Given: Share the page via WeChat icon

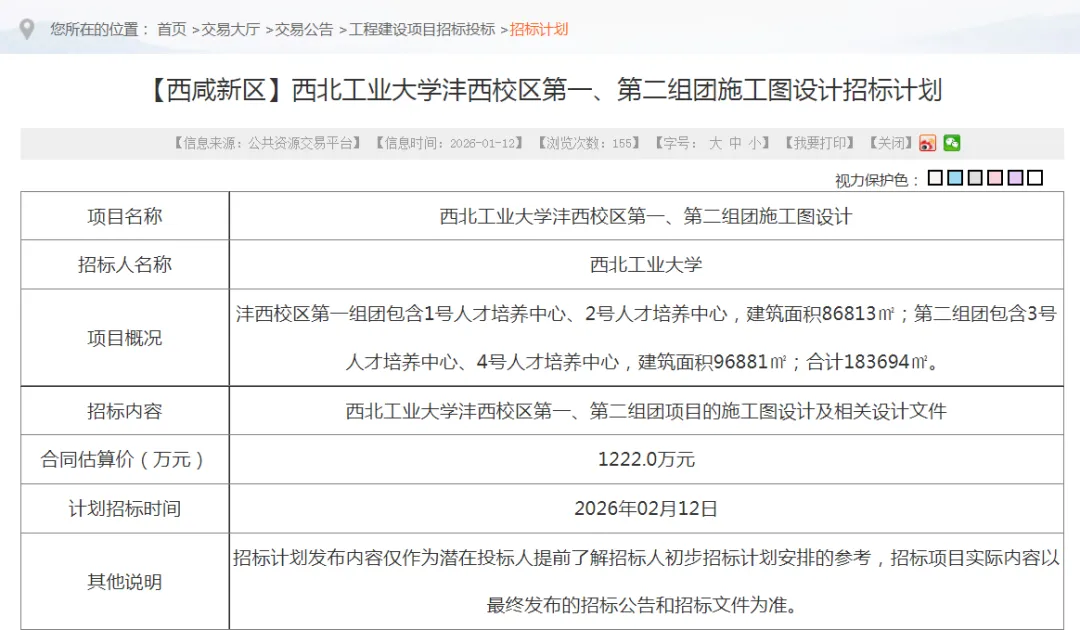Looking at the screenshot, I should click(x=952, y=143).
